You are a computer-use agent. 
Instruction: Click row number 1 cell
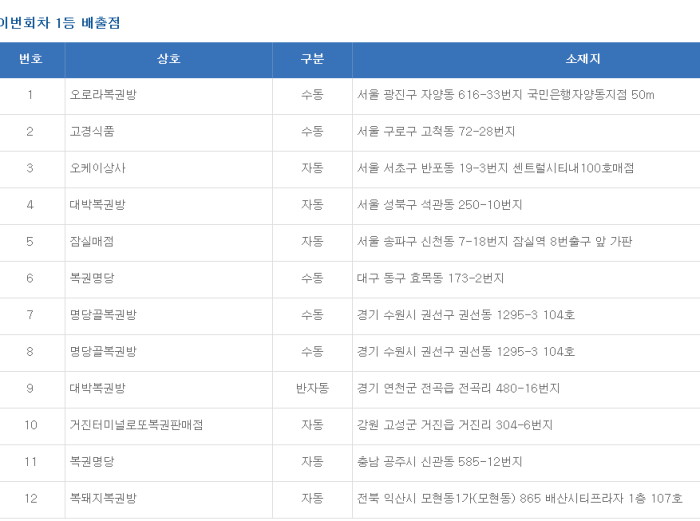tap(30, 95)
